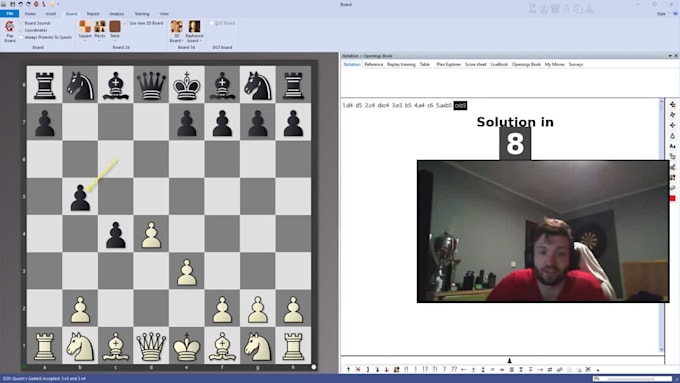
Task: Click the help icon beside Style
Action: (x=675, y=13)
